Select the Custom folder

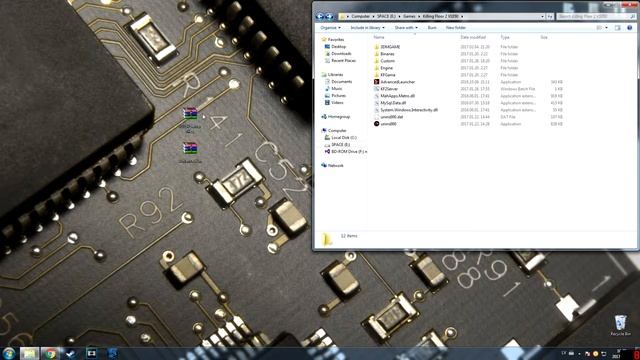click(384, 61)
